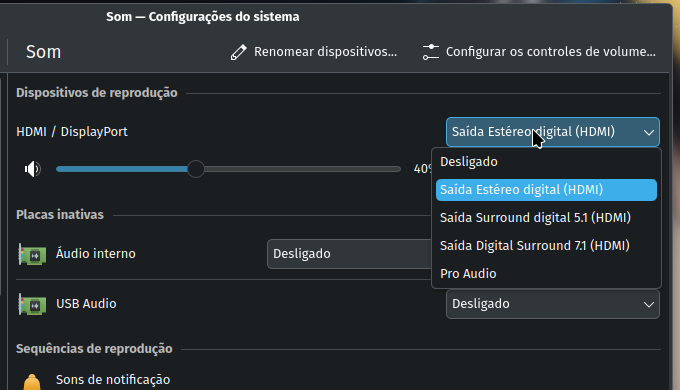Click the HDMI volume slider handle
Screen dimensions: 680x390
click(196, 169)
